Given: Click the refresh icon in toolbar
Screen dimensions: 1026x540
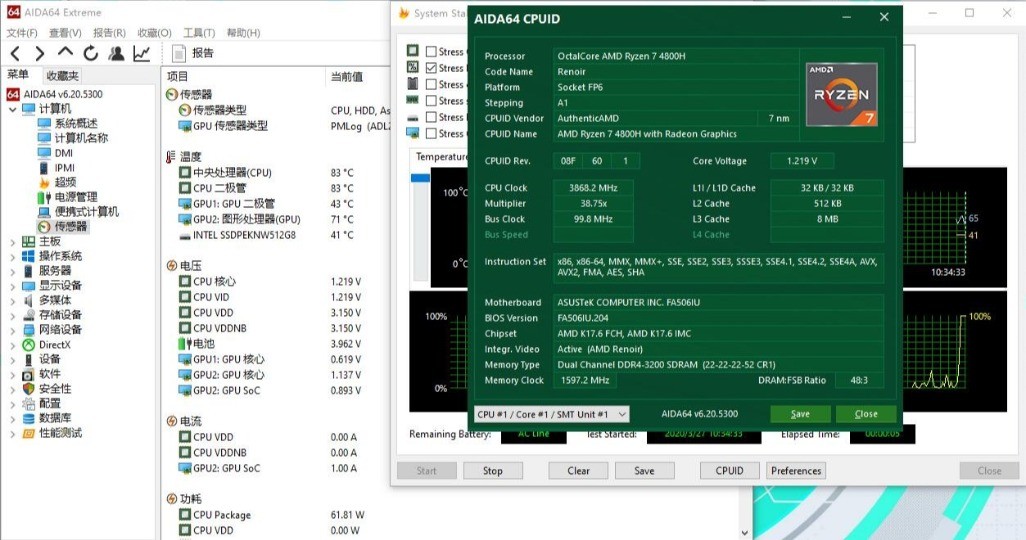Looking at the screenshot, I should click(91, 54).
